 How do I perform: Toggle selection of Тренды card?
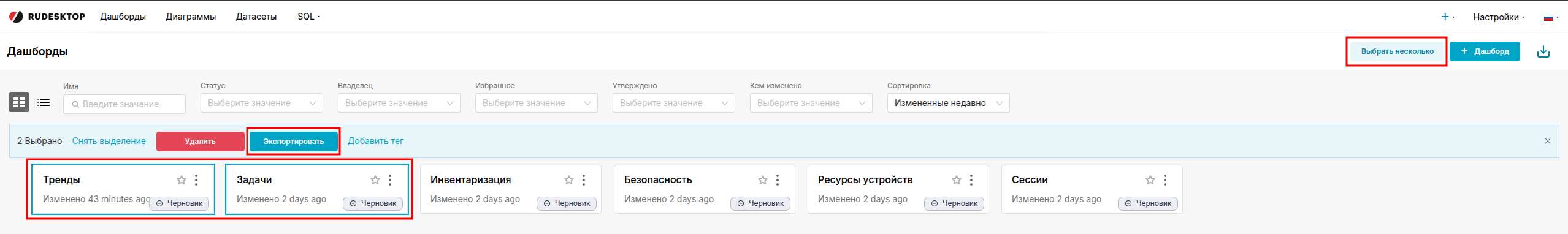click(123, 189)
